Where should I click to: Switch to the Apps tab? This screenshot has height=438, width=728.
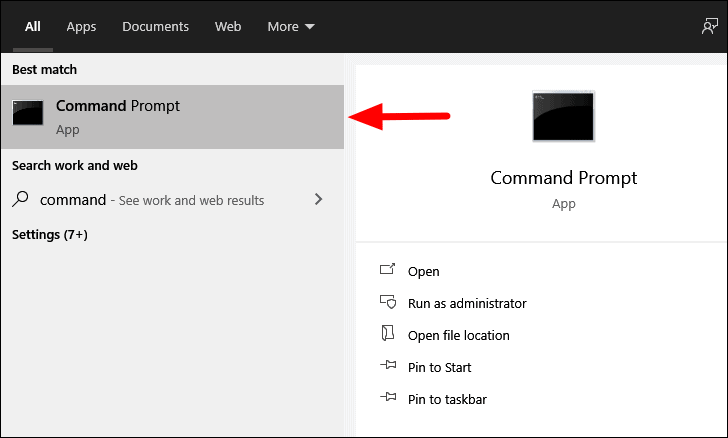81,26
